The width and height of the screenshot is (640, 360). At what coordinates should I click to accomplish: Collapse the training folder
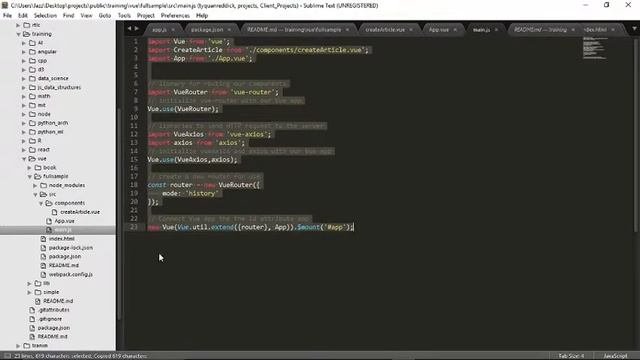tap(18, 34)
